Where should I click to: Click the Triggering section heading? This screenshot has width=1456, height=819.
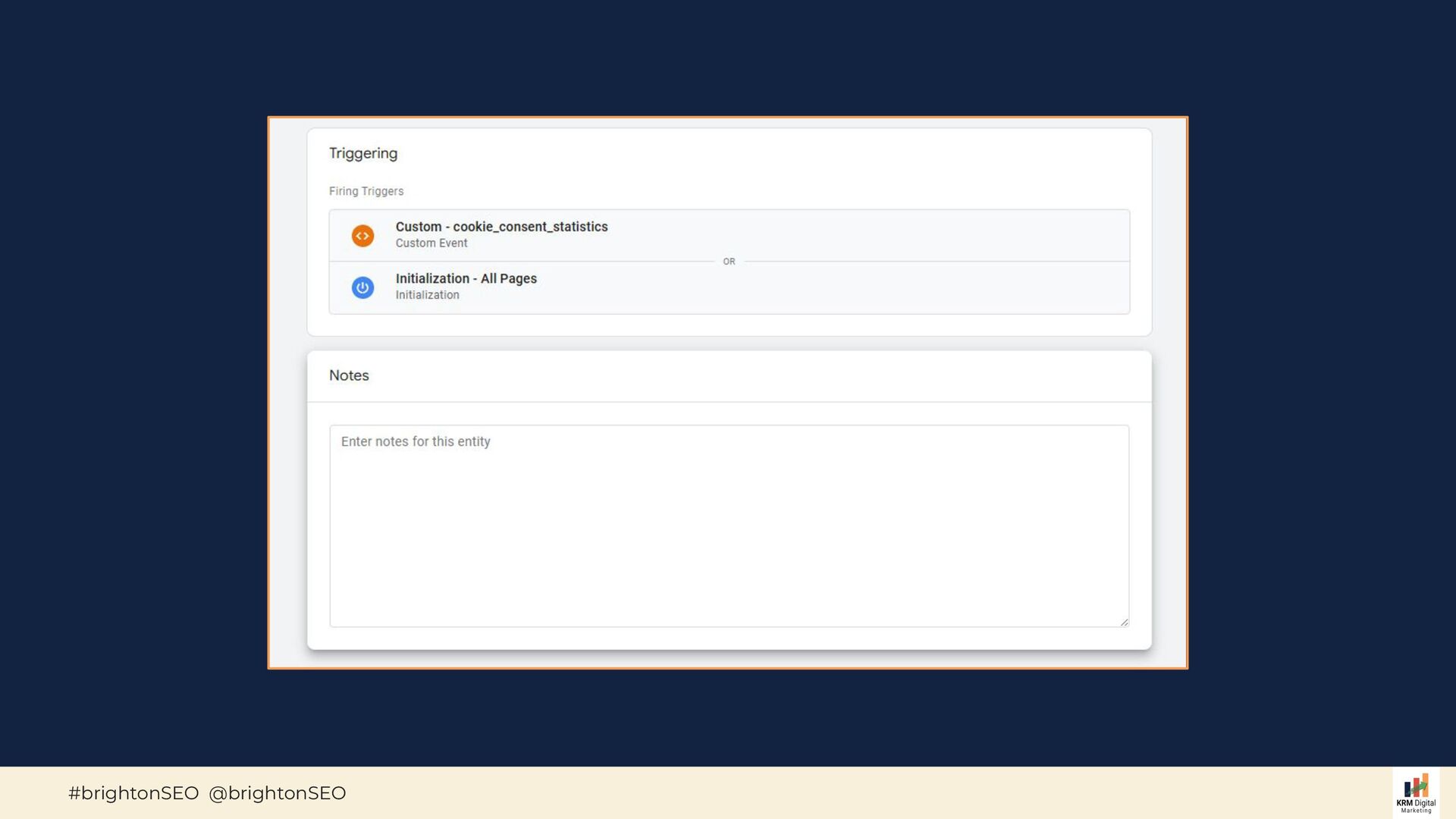click(363, 153)
